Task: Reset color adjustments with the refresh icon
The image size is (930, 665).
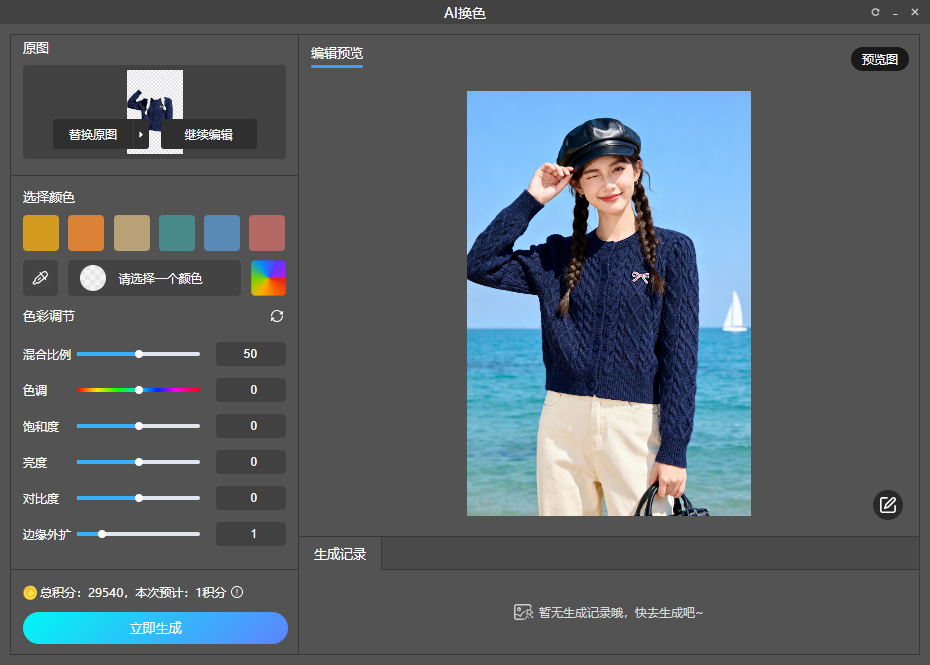Action: [277, 316]
